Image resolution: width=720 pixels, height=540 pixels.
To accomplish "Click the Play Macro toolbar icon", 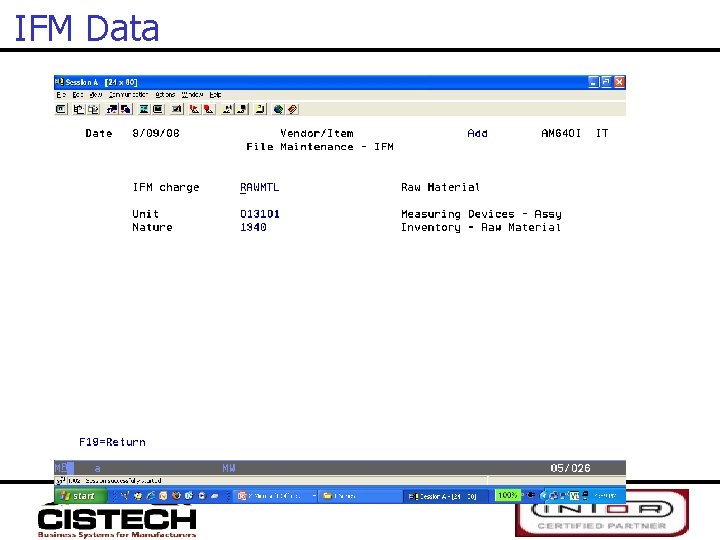I will click(227, 109).
